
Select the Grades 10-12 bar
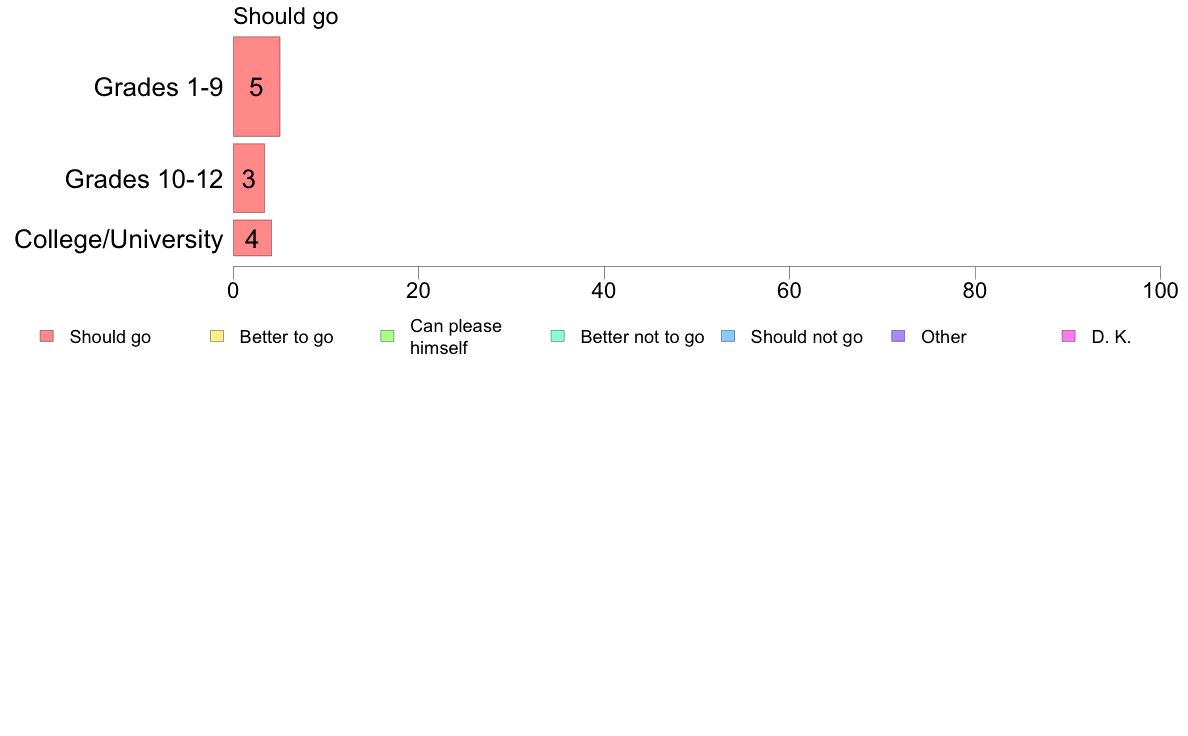click(249, 178)
